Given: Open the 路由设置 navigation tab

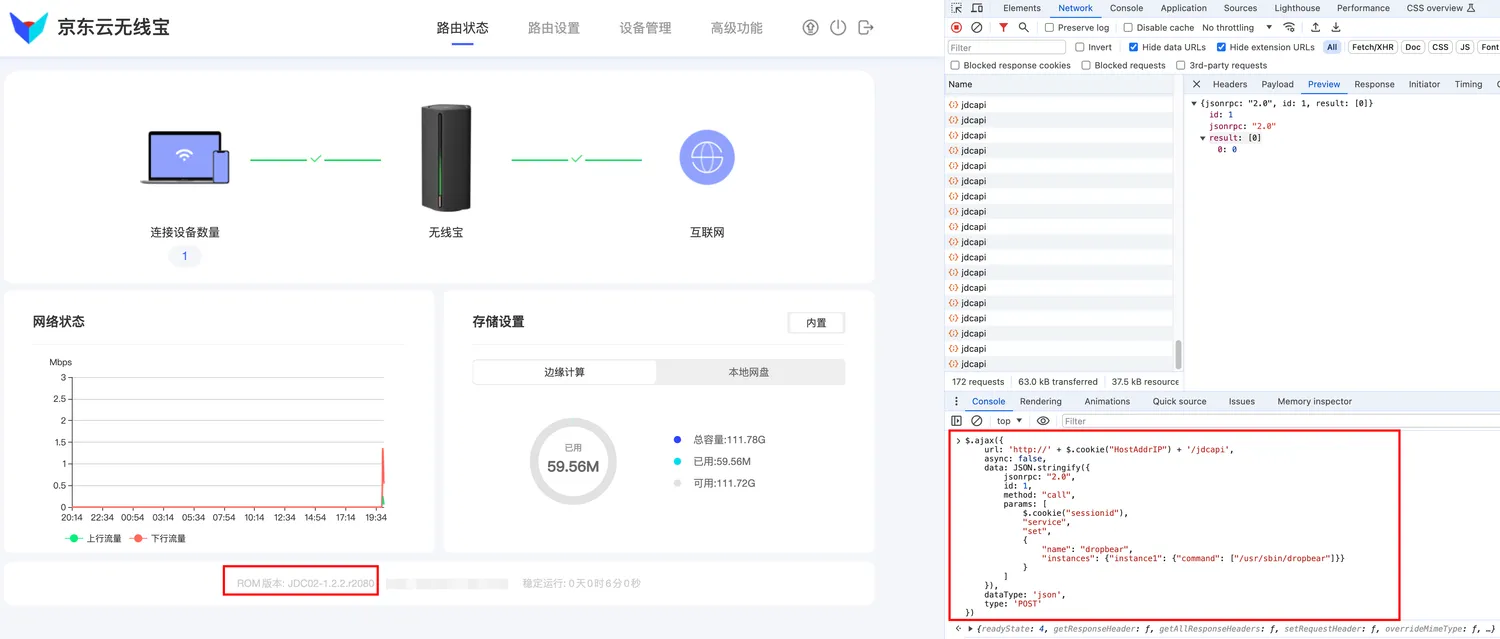Looking at the screenshot, I should pyautogui.click(x=553, y=28).
